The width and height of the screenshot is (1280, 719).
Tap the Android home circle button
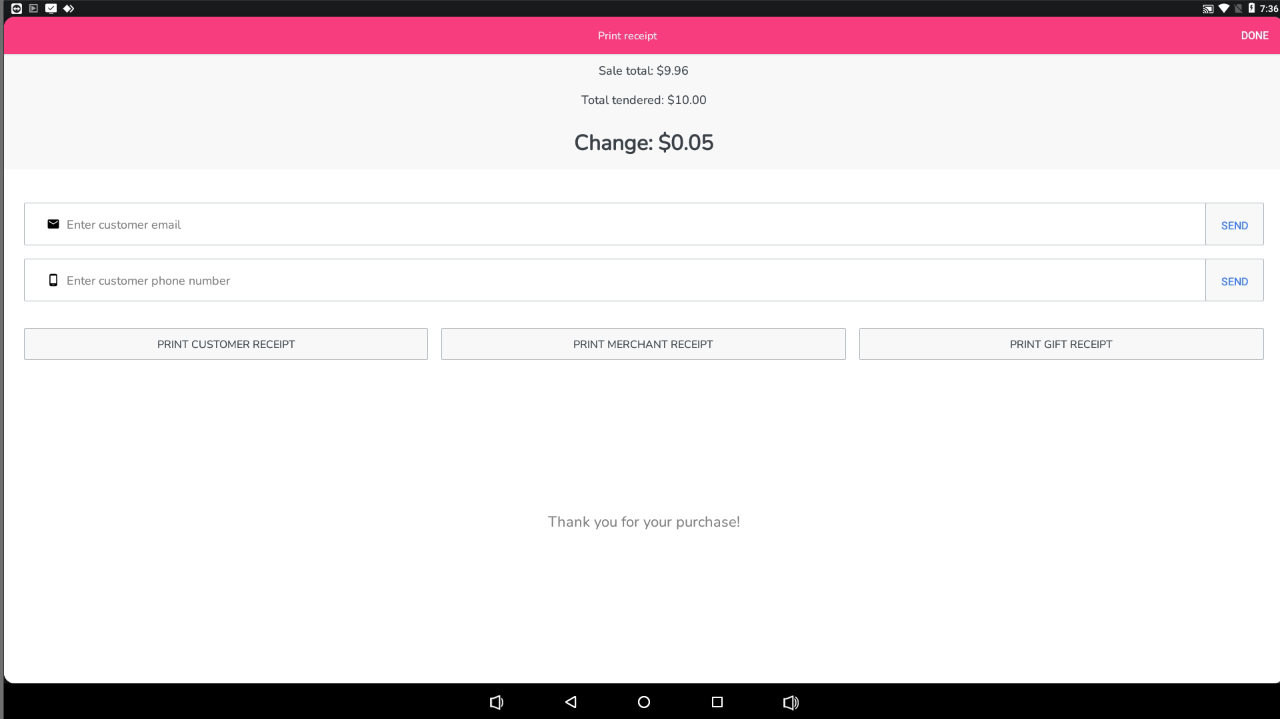tap(644, 702)
